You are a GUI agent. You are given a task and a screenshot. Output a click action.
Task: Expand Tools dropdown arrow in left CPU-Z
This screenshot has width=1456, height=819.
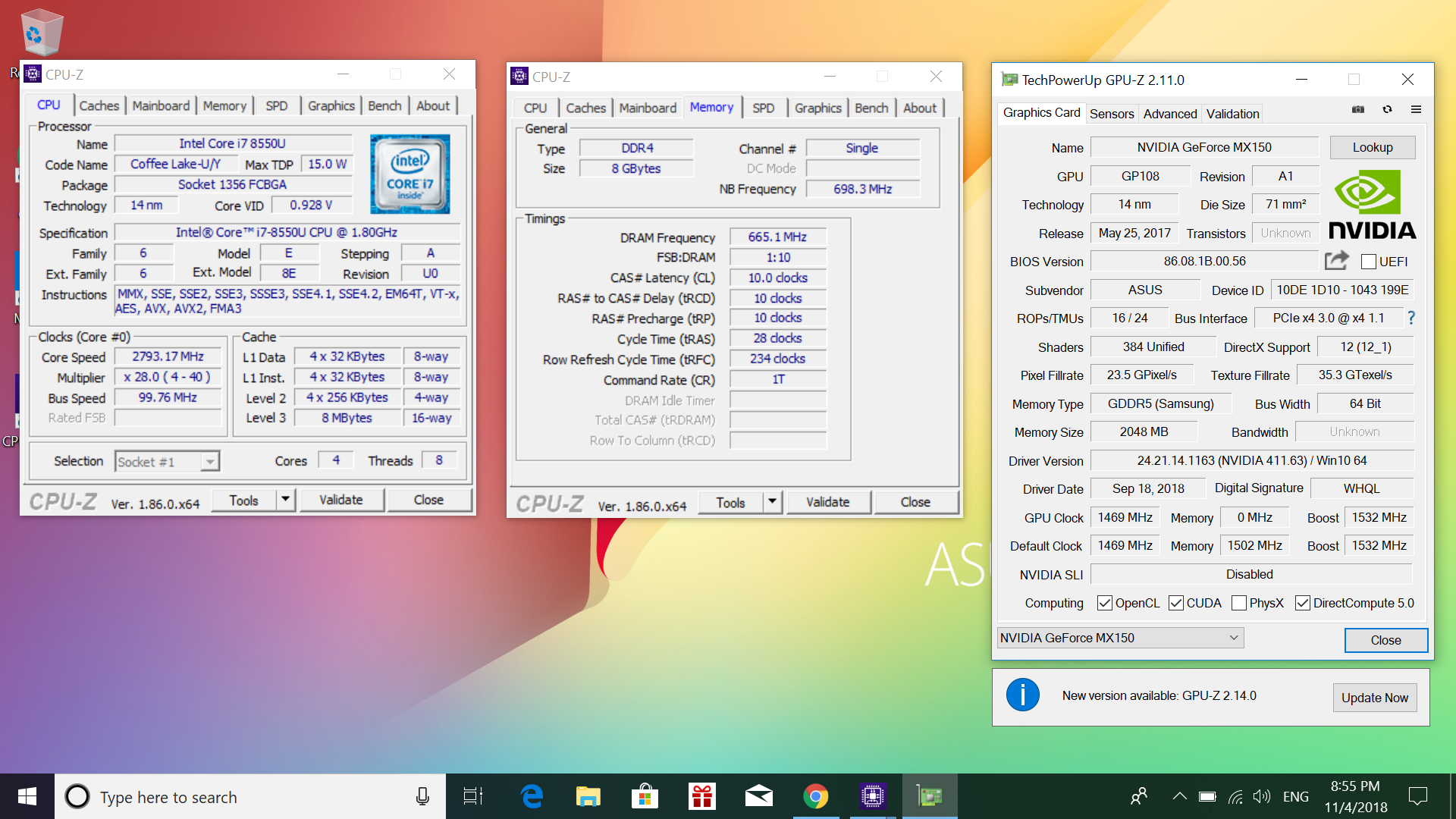[285, 500]
